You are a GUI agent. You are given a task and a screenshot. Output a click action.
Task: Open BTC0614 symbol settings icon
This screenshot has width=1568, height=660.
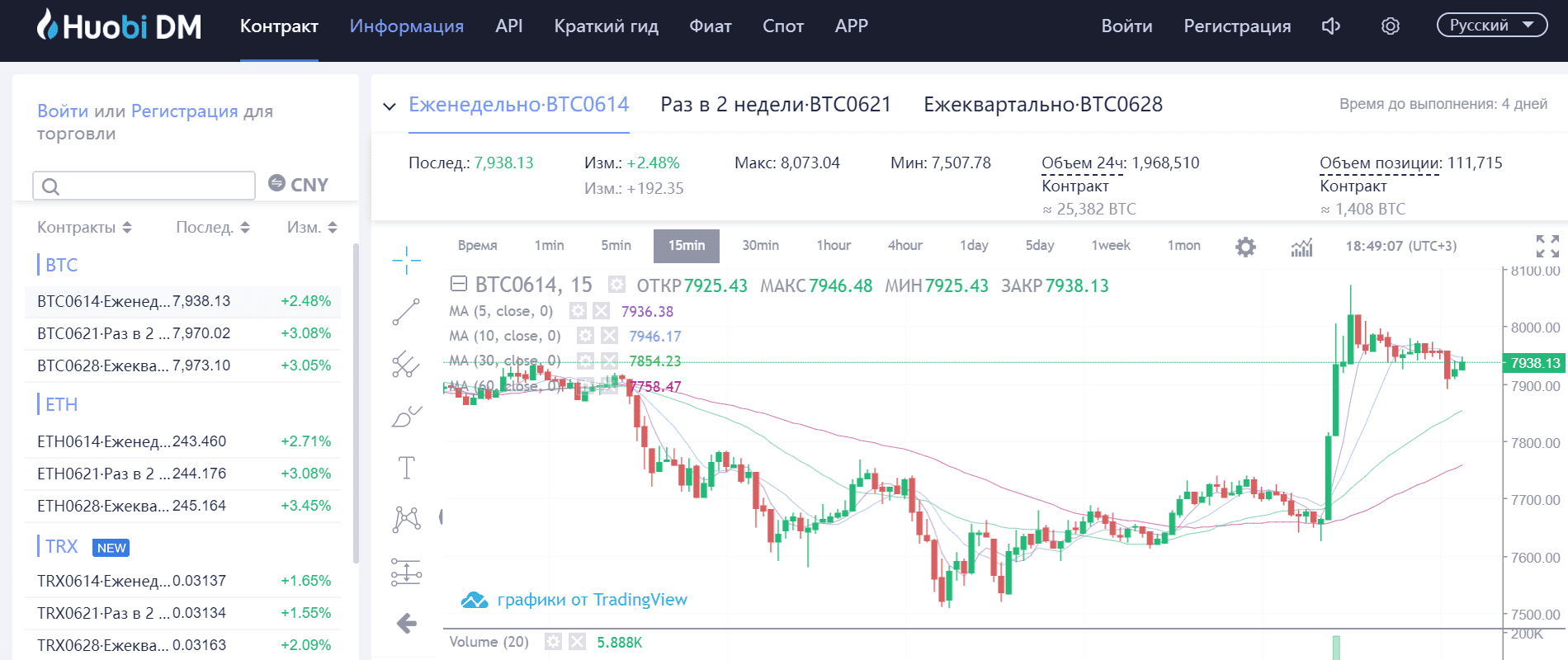pos(616,285)
